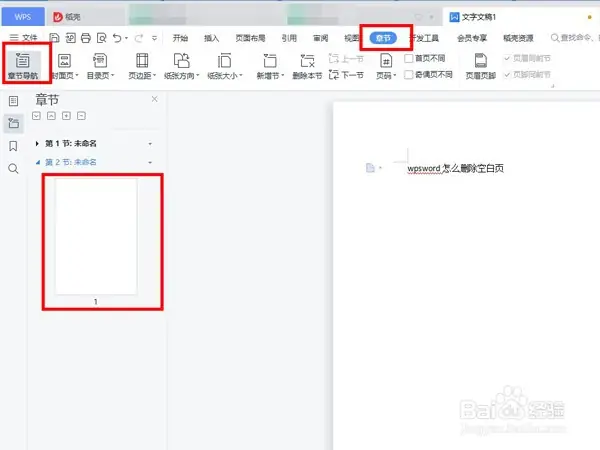Image resolution: width=600 pixels, height=450 pixels.
Task: Go to the Next Section (下一节)
Action: tap(346, 75)
